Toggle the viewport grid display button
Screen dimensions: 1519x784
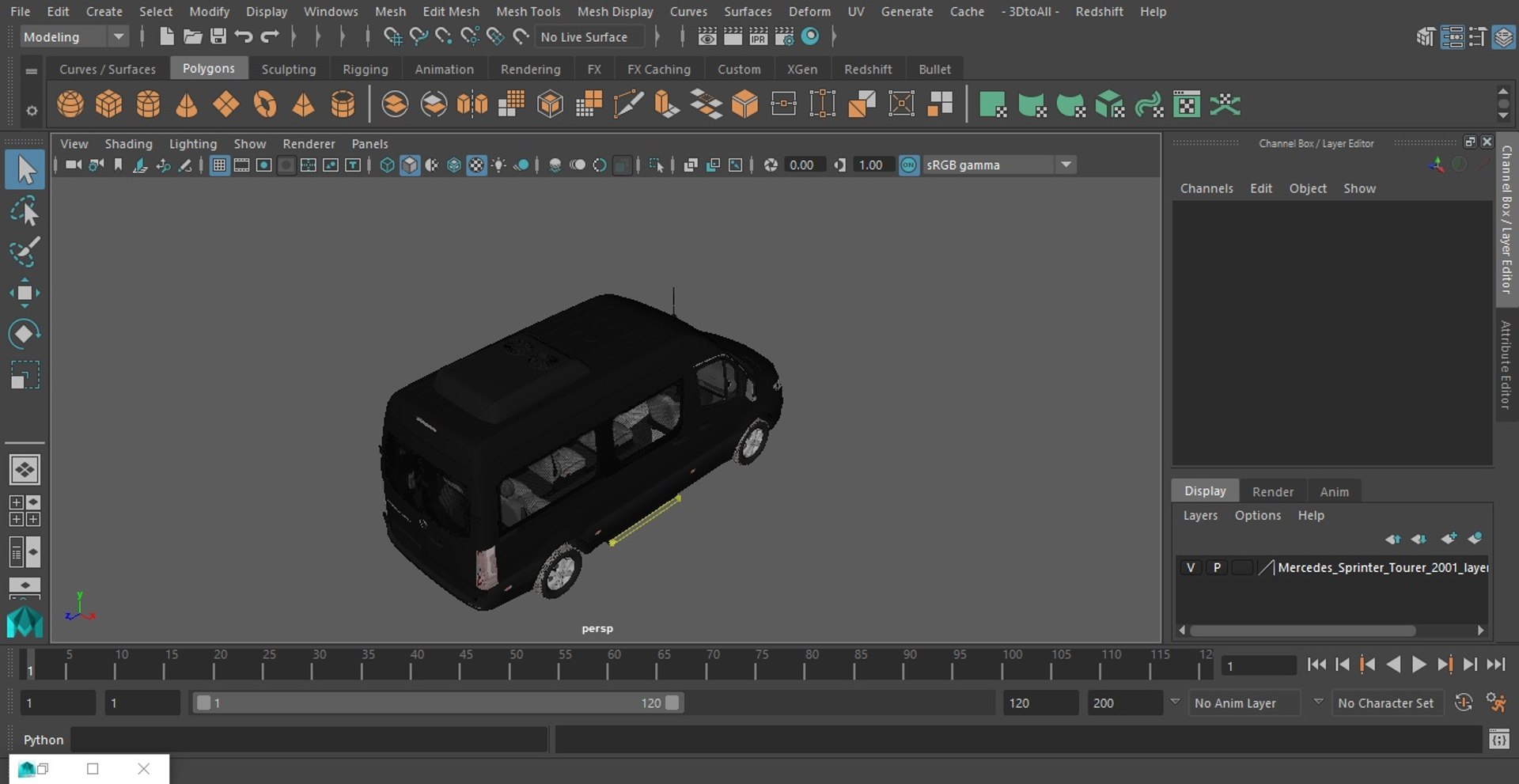(219, 165)
